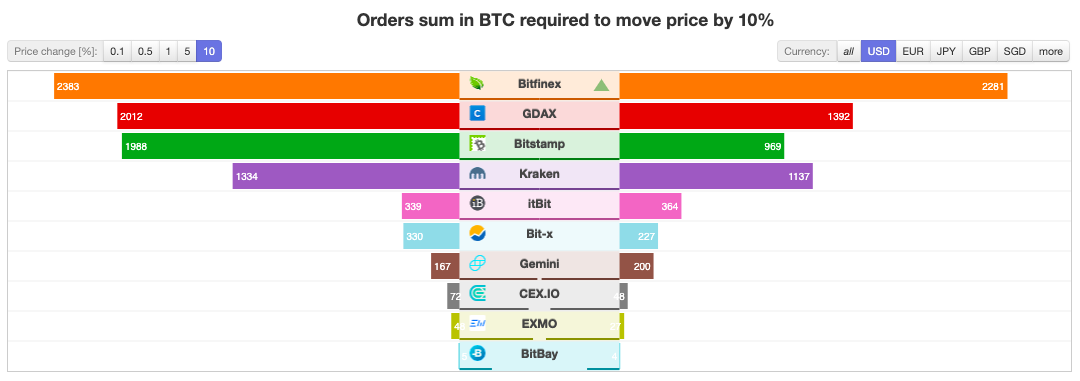Click the itBit round logo icon

pos(477,203)
